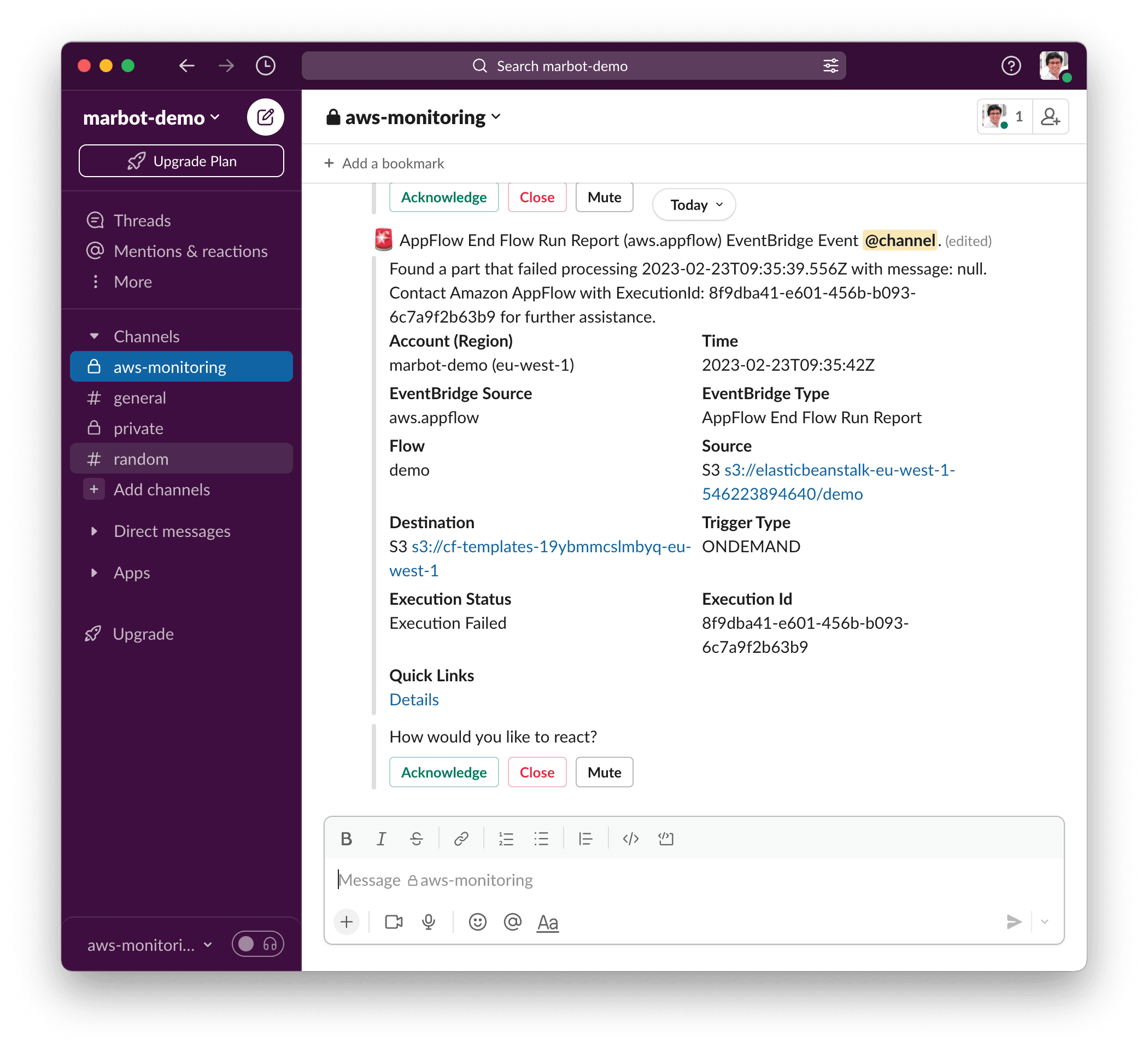
Task: Click the lower Mute button
Action: click(604, 773)
